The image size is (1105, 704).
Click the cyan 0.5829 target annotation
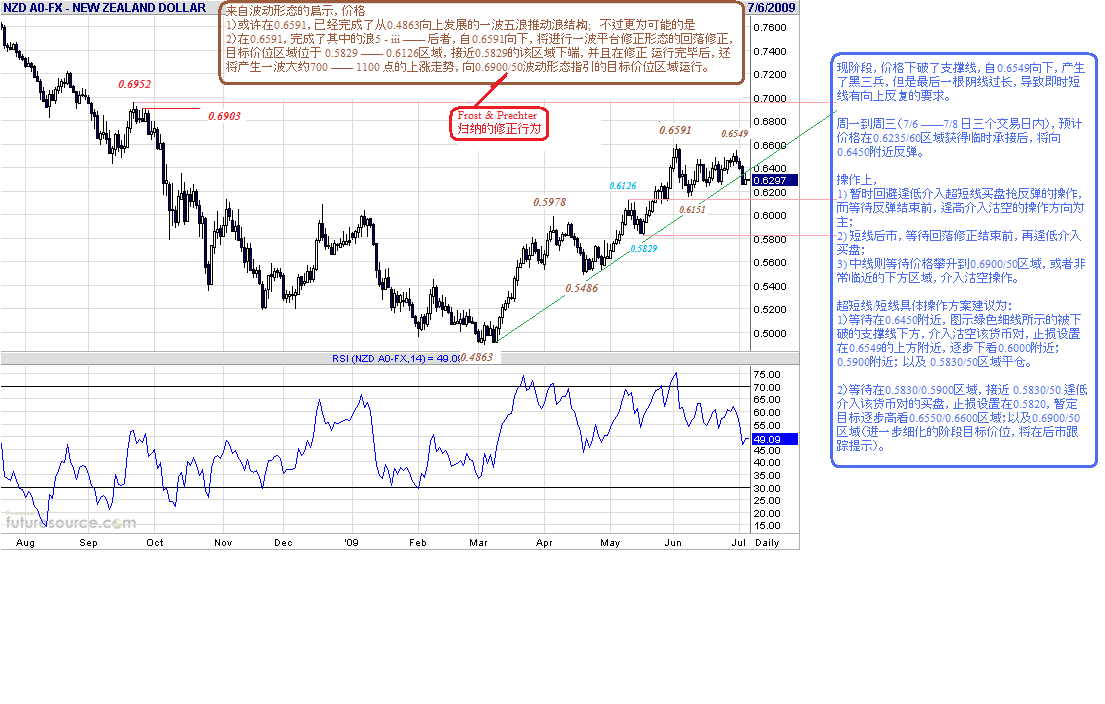[x=643, y=249]
